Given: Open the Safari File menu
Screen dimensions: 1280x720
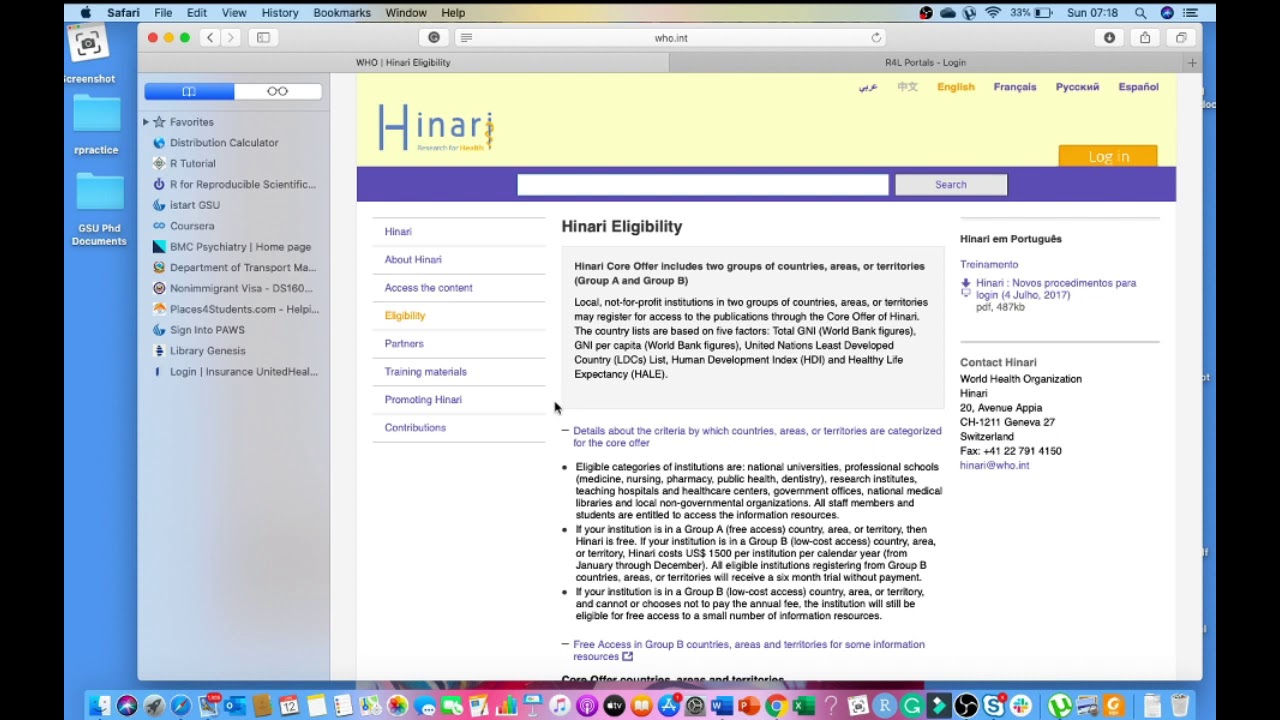Looking at the screenshot, I should point(163,13).
